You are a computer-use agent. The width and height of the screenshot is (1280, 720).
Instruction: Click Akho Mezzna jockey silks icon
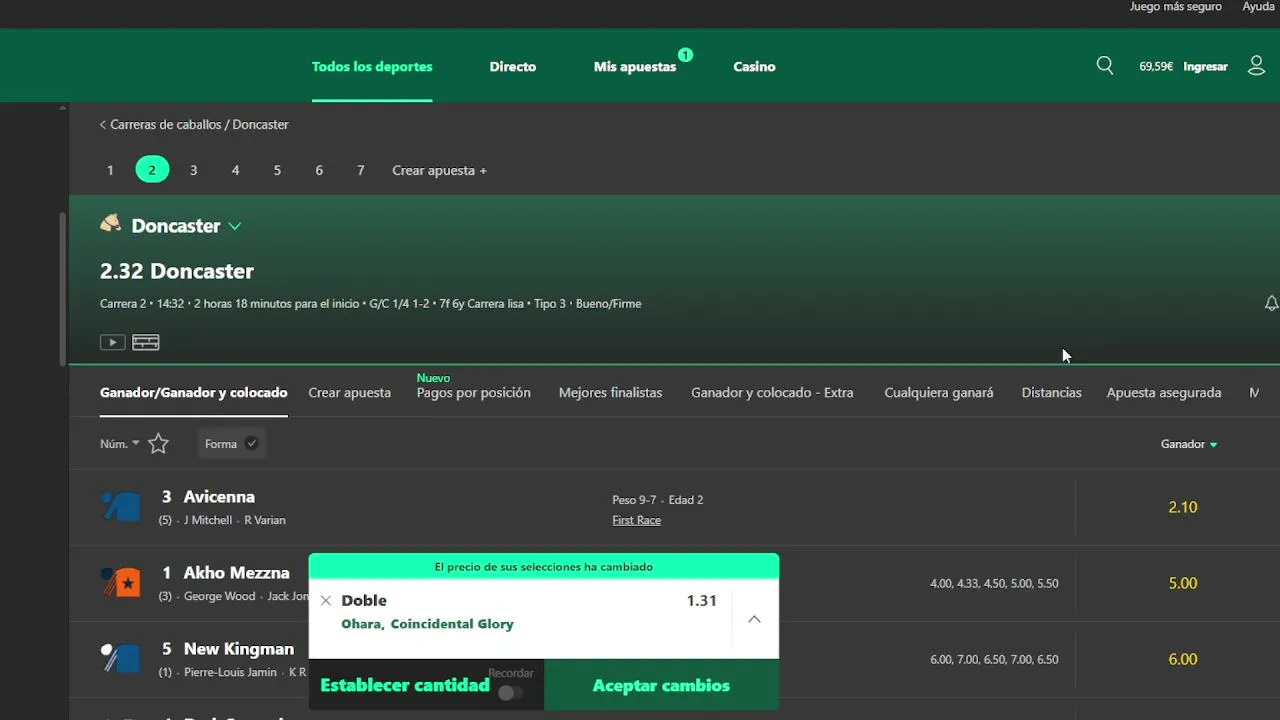(x=122, y=583)
